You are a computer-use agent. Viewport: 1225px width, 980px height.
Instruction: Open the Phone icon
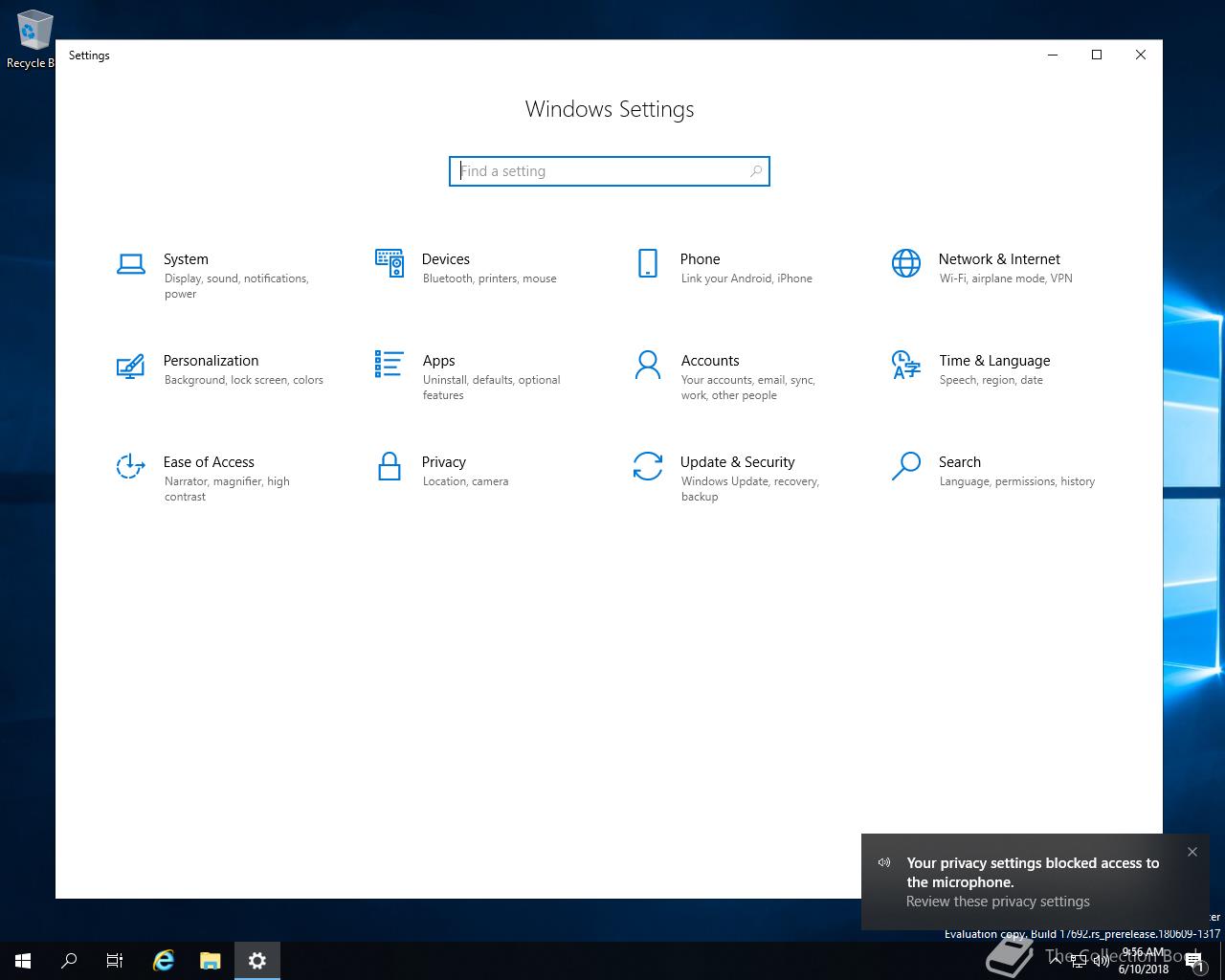point(648,262)
